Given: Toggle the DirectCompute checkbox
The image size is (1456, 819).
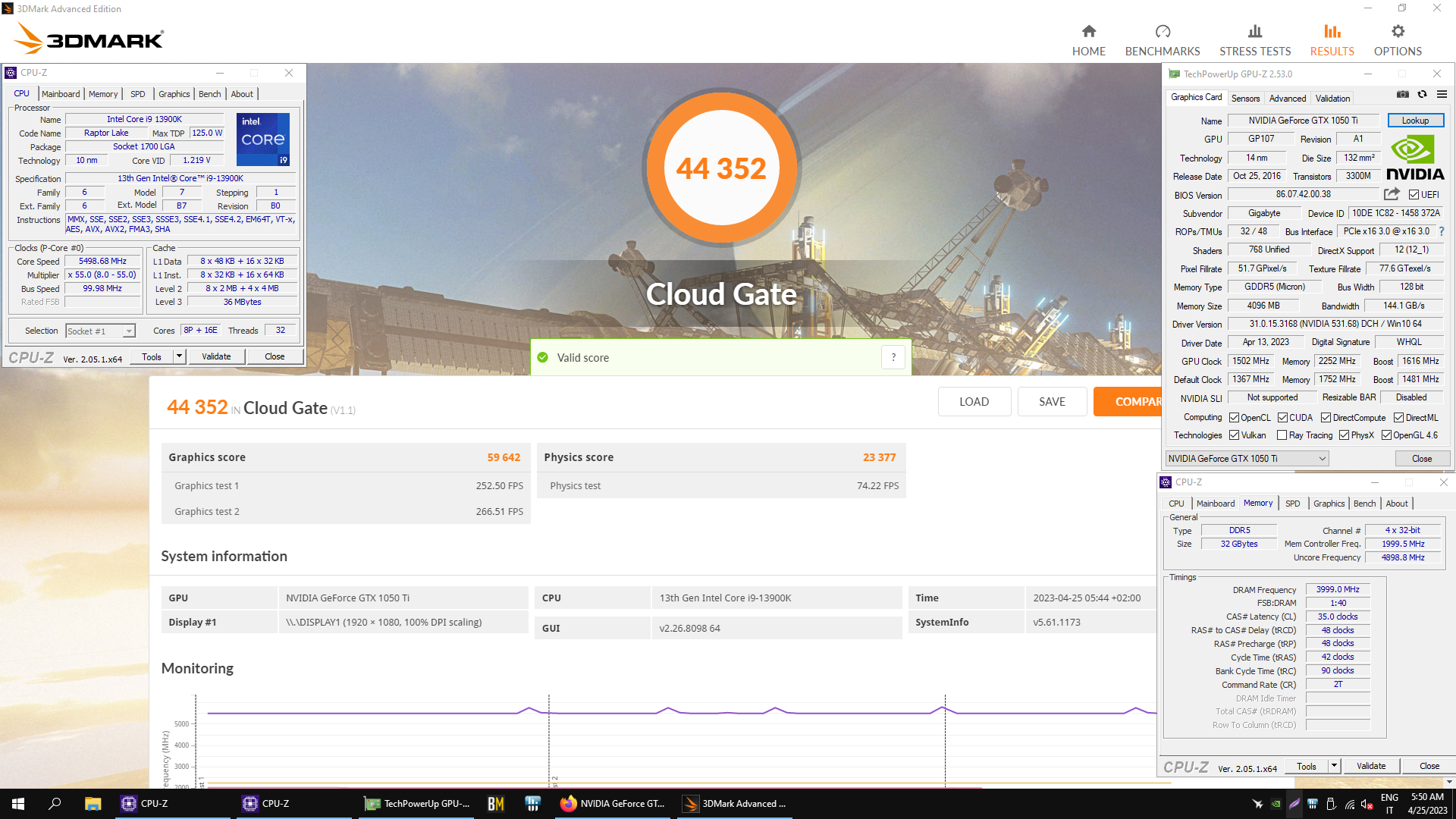Looking at the screenshot, I should click(x=1326, y=418).
